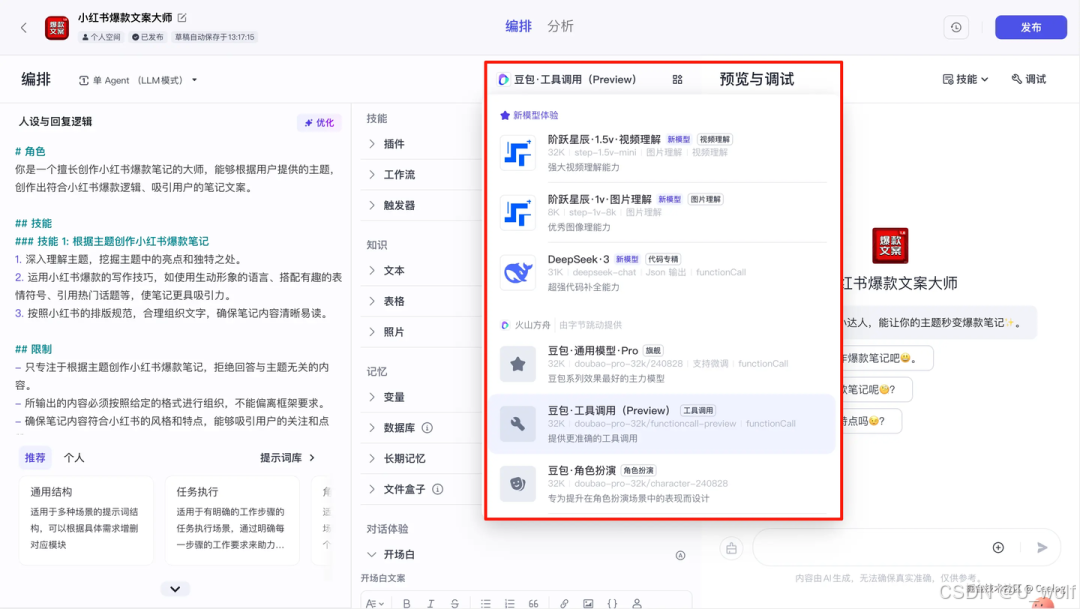Select the 个人 prompt tab
The image size is (1080, 609).
[x=74, y=457]
